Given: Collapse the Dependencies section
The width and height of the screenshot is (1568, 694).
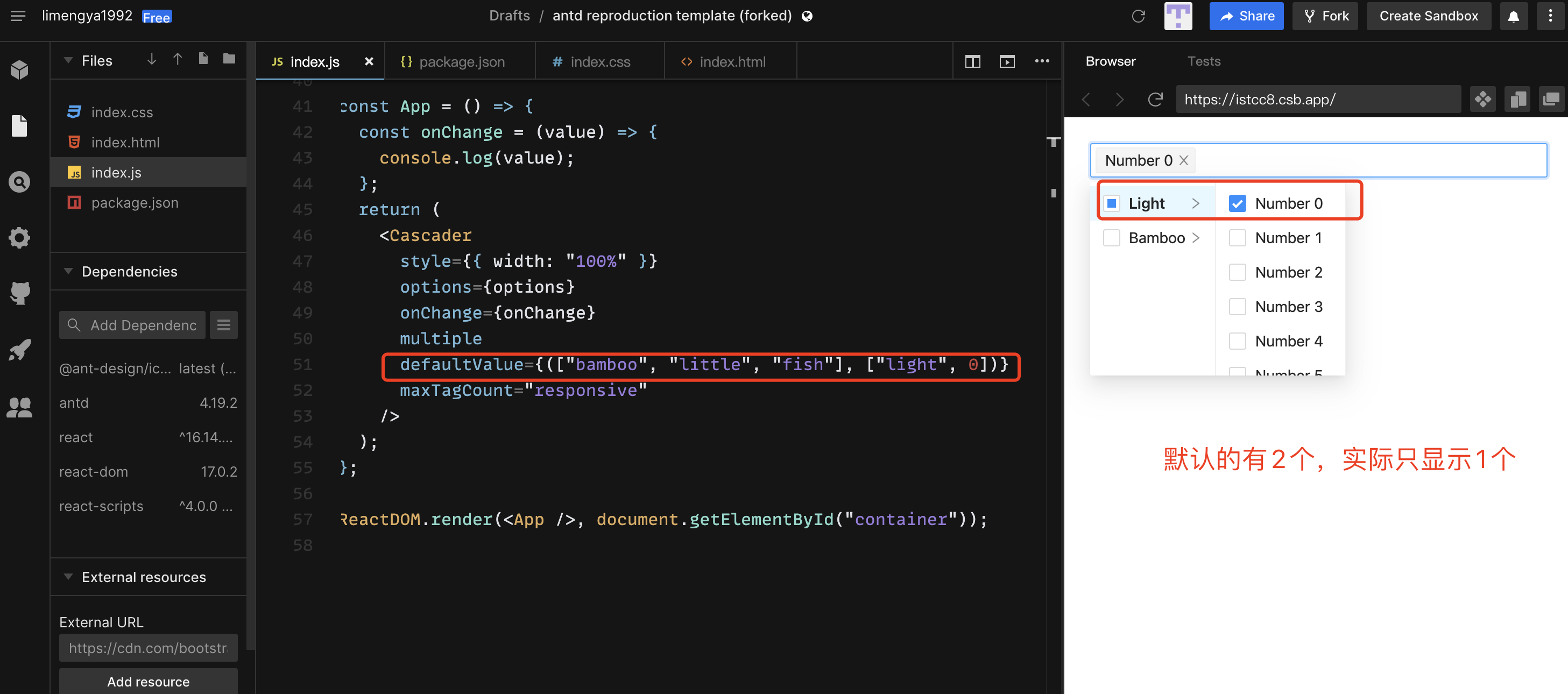Looking at the screenshot, I should 68,272.
